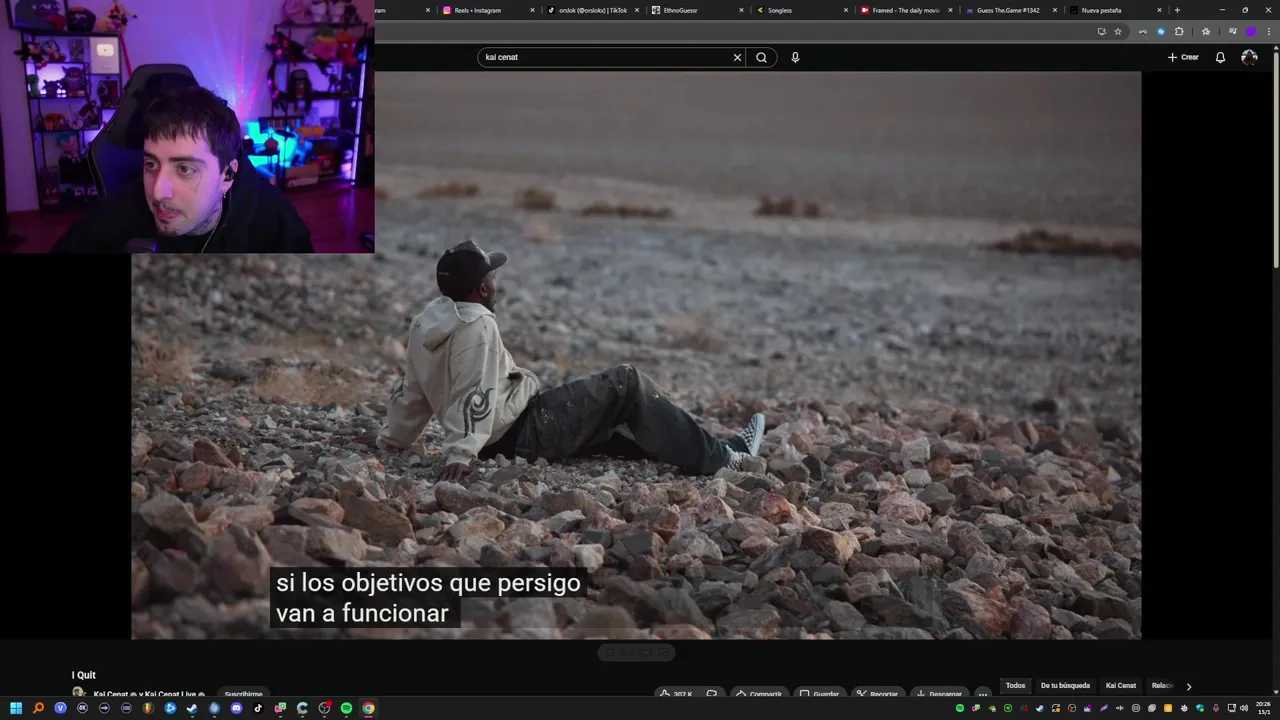Click the Chrome icon in the taskbar
1280x720 pixels.
[x=368, y=708]
